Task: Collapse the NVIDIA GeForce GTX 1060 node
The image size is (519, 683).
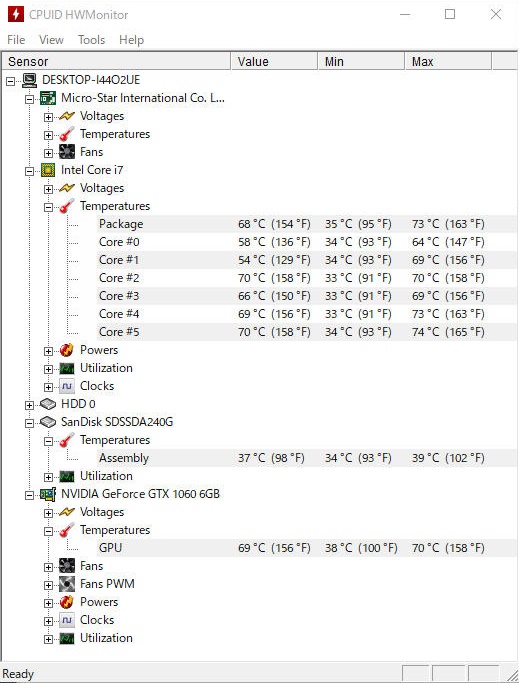Action: [x=29, y=495]
